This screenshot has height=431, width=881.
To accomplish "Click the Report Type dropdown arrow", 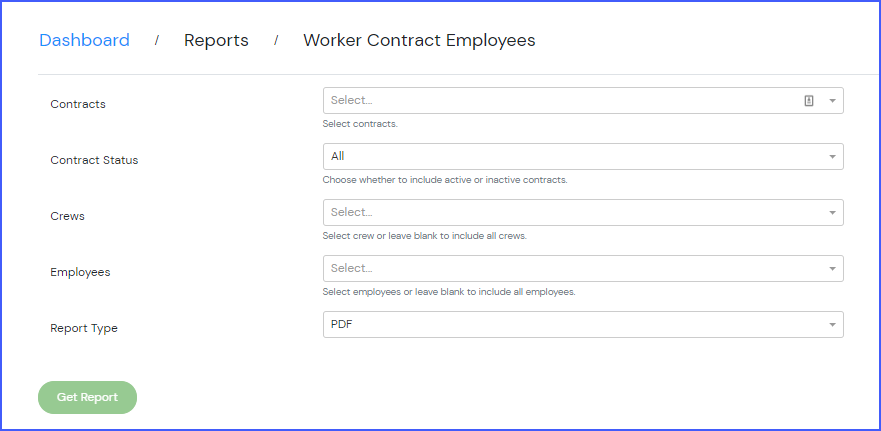I will point(832,325).
